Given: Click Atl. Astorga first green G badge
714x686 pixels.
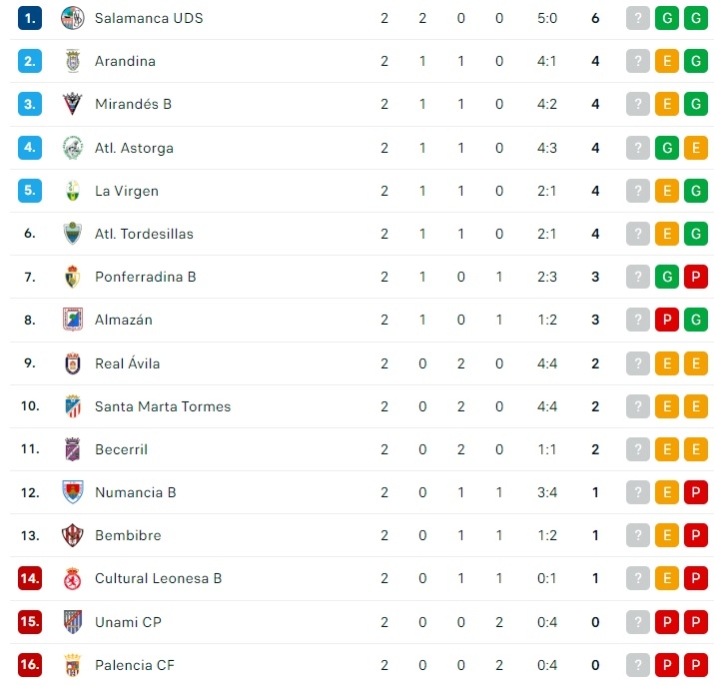Looking at the screenshot, I should click(x=667, y=148).
